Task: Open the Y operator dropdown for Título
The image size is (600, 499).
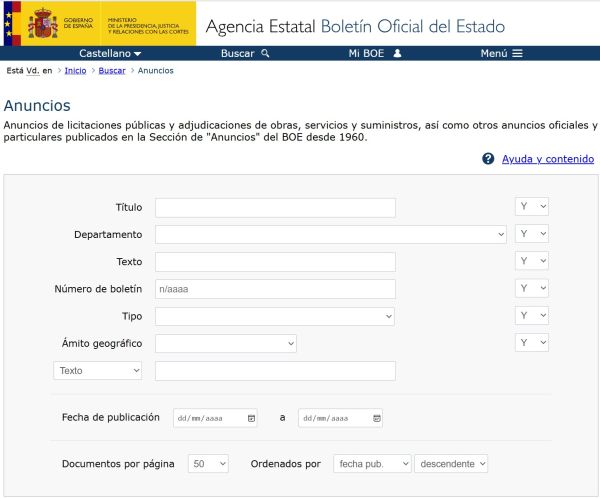Action: (x=532, y=207)
